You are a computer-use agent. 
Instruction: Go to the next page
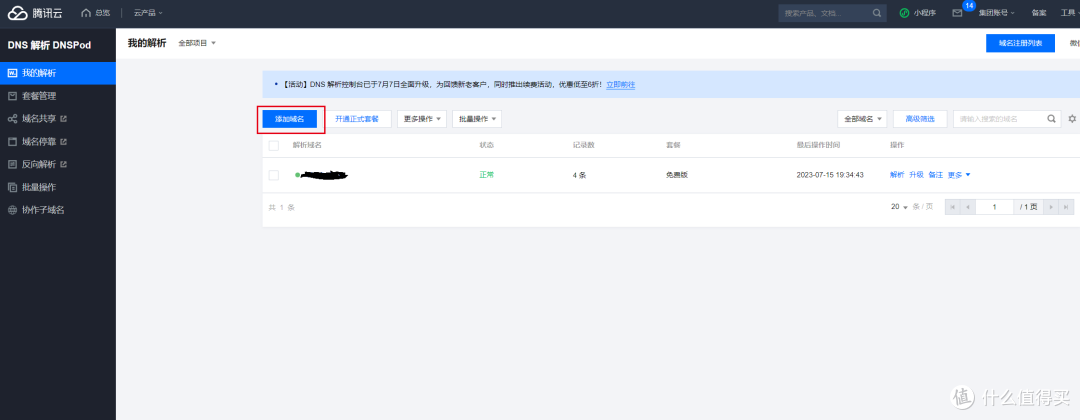[x=1051, y=207]
